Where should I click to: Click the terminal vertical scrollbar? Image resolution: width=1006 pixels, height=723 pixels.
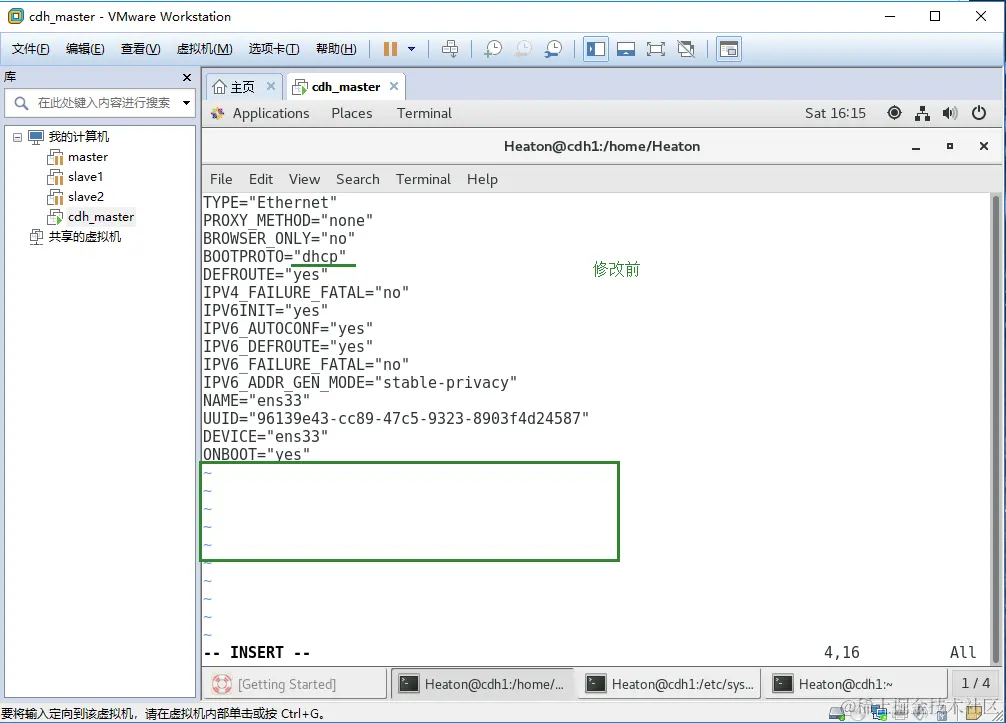coord(996,429)
